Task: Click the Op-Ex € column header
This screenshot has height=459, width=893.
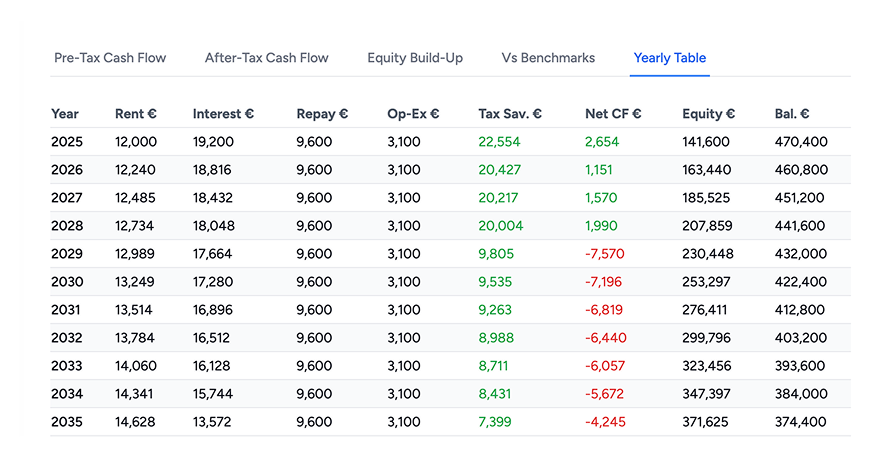Action: point(413,114)
